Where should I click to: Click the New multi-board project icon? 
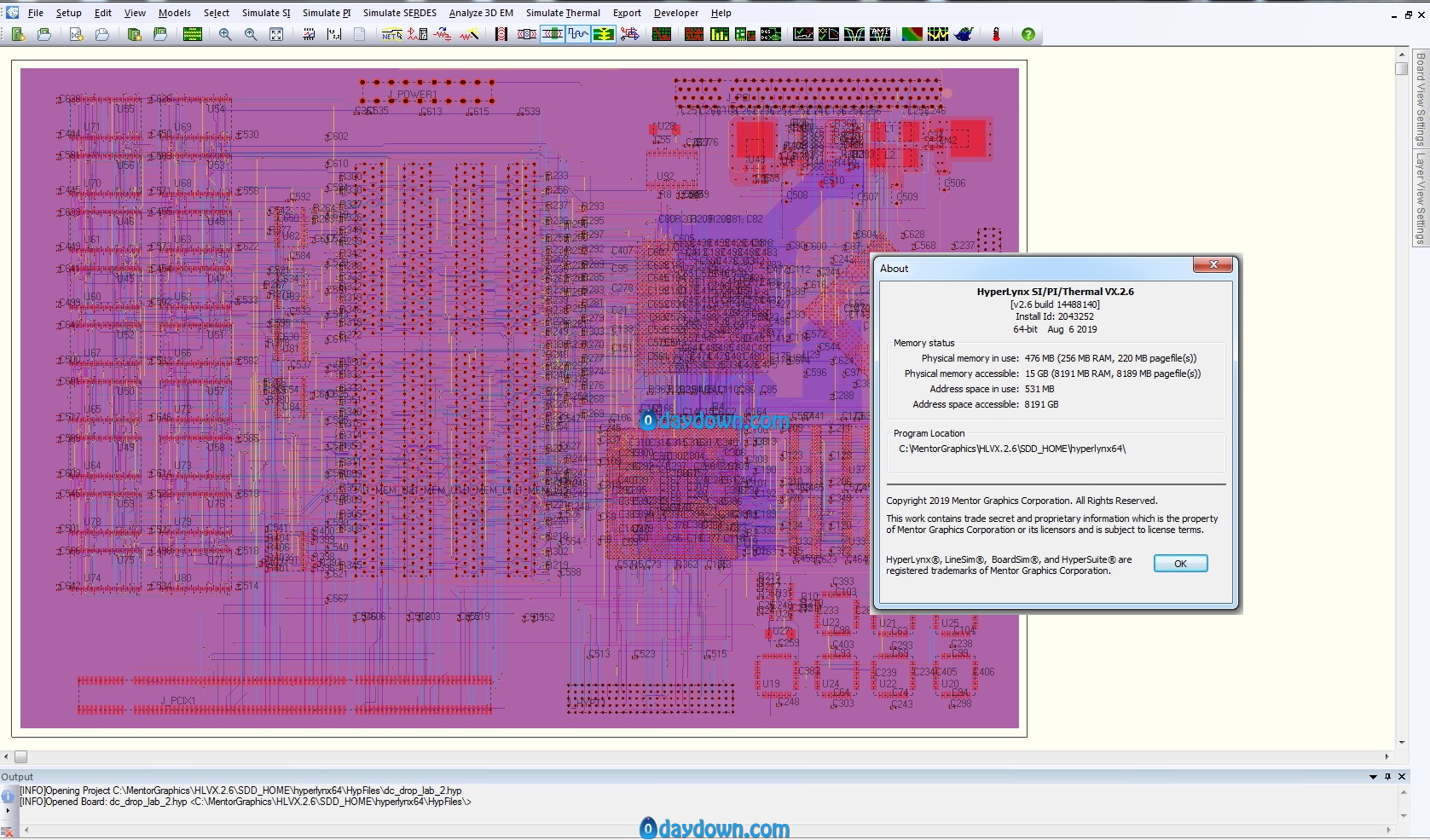(x=134, y=34)
